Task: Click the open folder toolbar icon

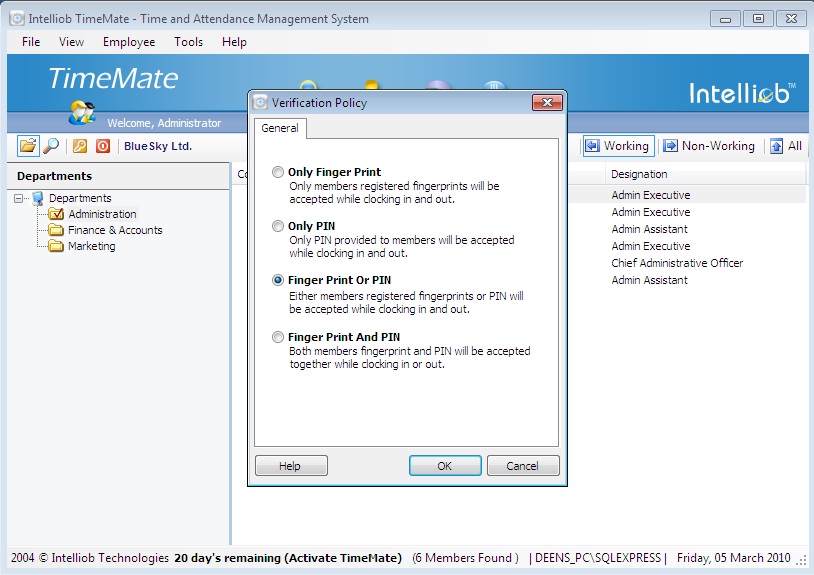Action: pyautogui.click(x=28, y=146)
